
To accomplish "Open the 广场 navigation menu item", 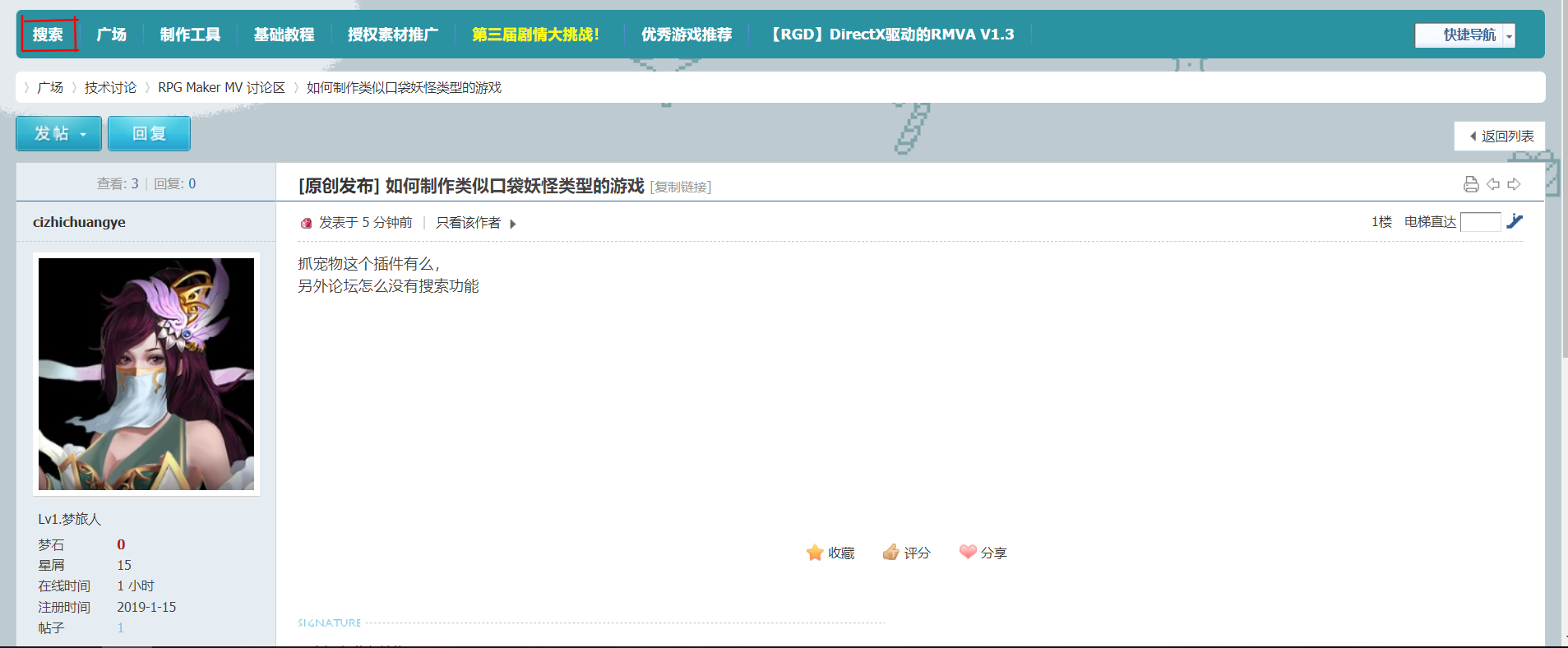I will pos(111,35).
